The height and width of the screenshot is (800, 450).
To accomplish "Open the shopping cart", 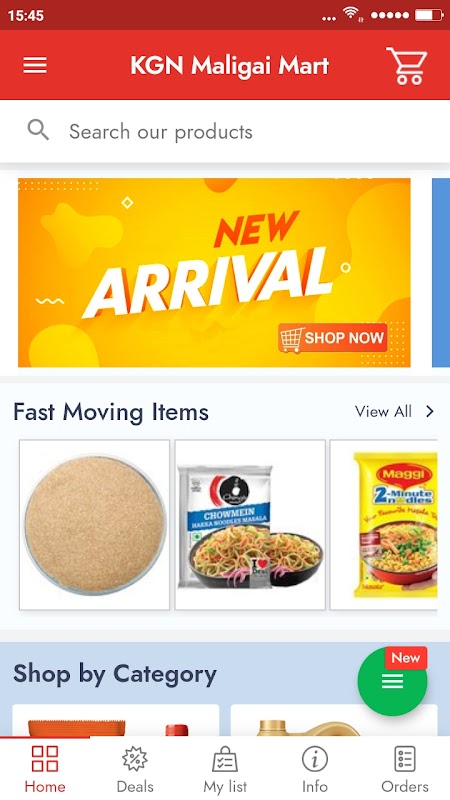I will (407, 65).
